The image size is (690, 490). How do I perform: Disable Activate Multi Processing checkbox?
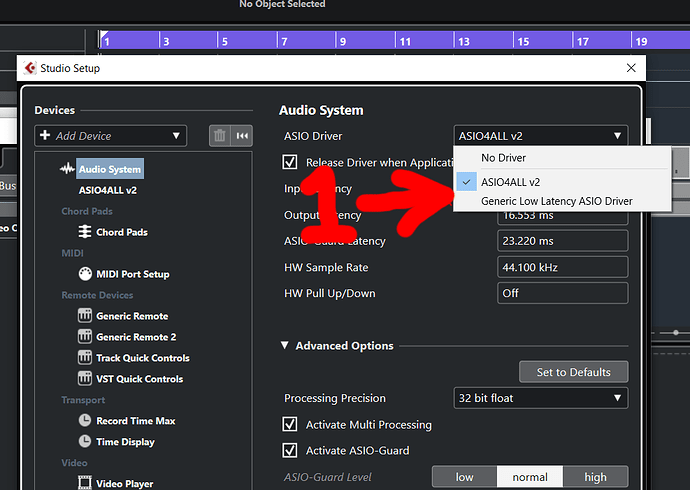pyautogui.click(x=290, y=424)
